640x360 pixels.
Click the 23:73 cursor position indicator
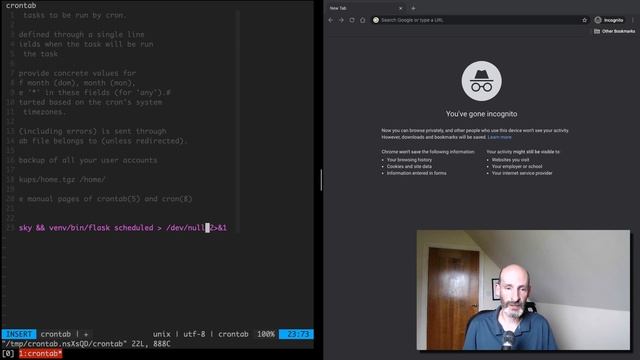(x=296, y=334)
